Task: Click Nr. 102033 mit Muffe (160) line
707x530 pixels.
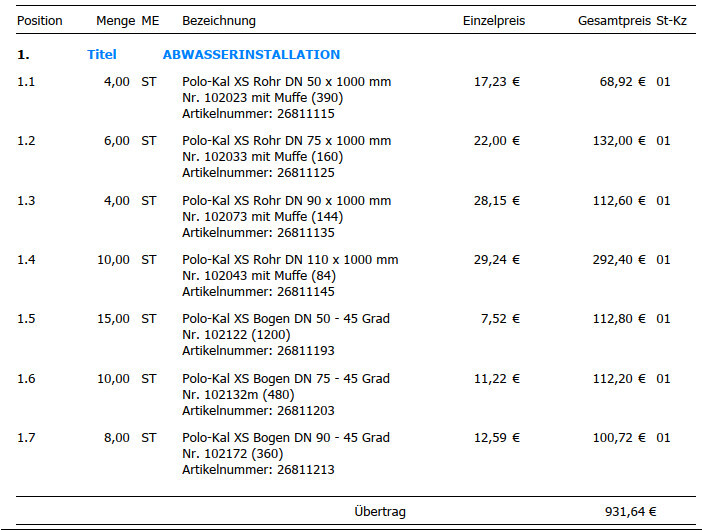Action: coord(262,157)
